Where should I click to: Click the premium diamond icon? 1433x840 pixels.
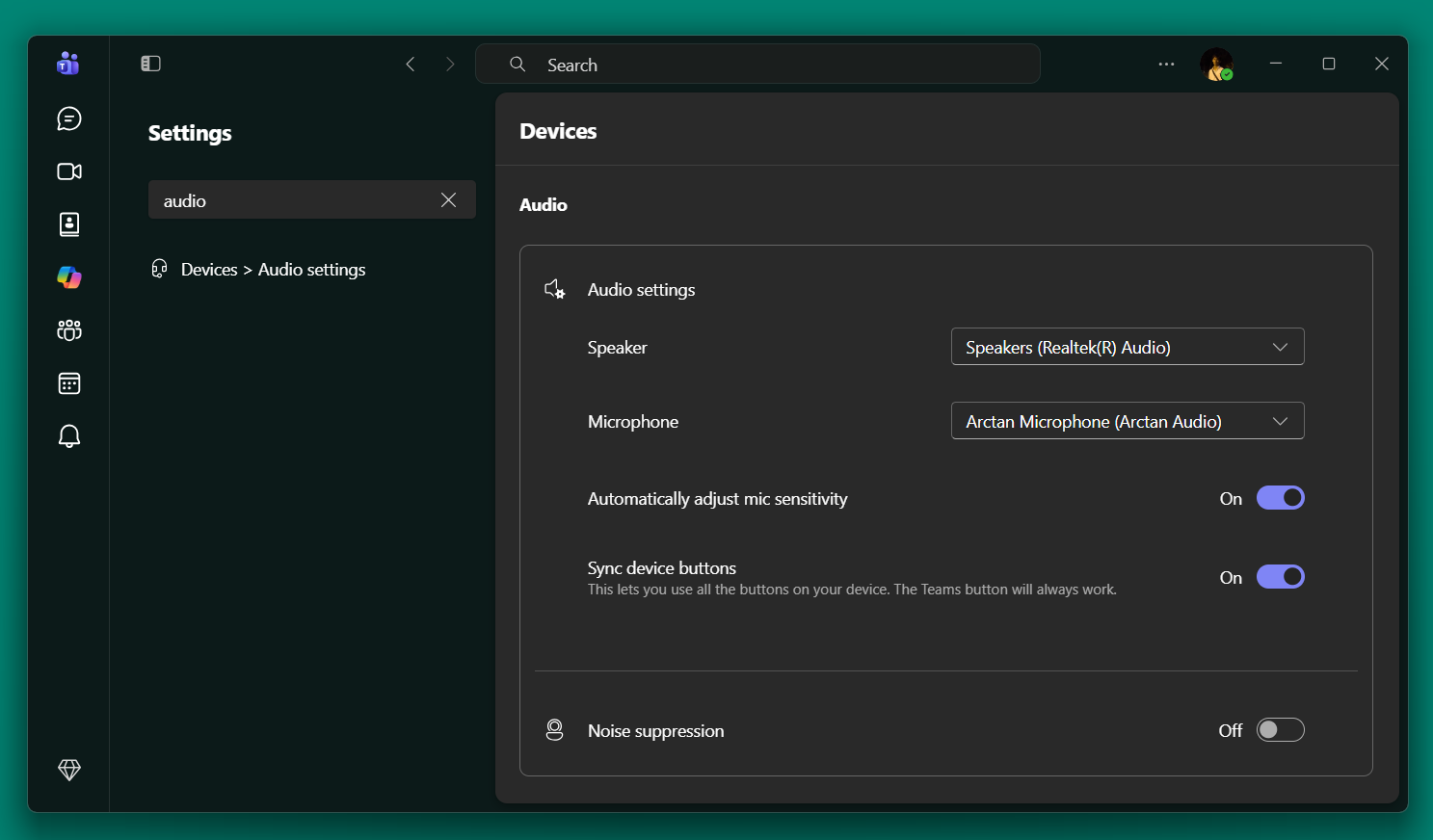(x=69, y=770)
